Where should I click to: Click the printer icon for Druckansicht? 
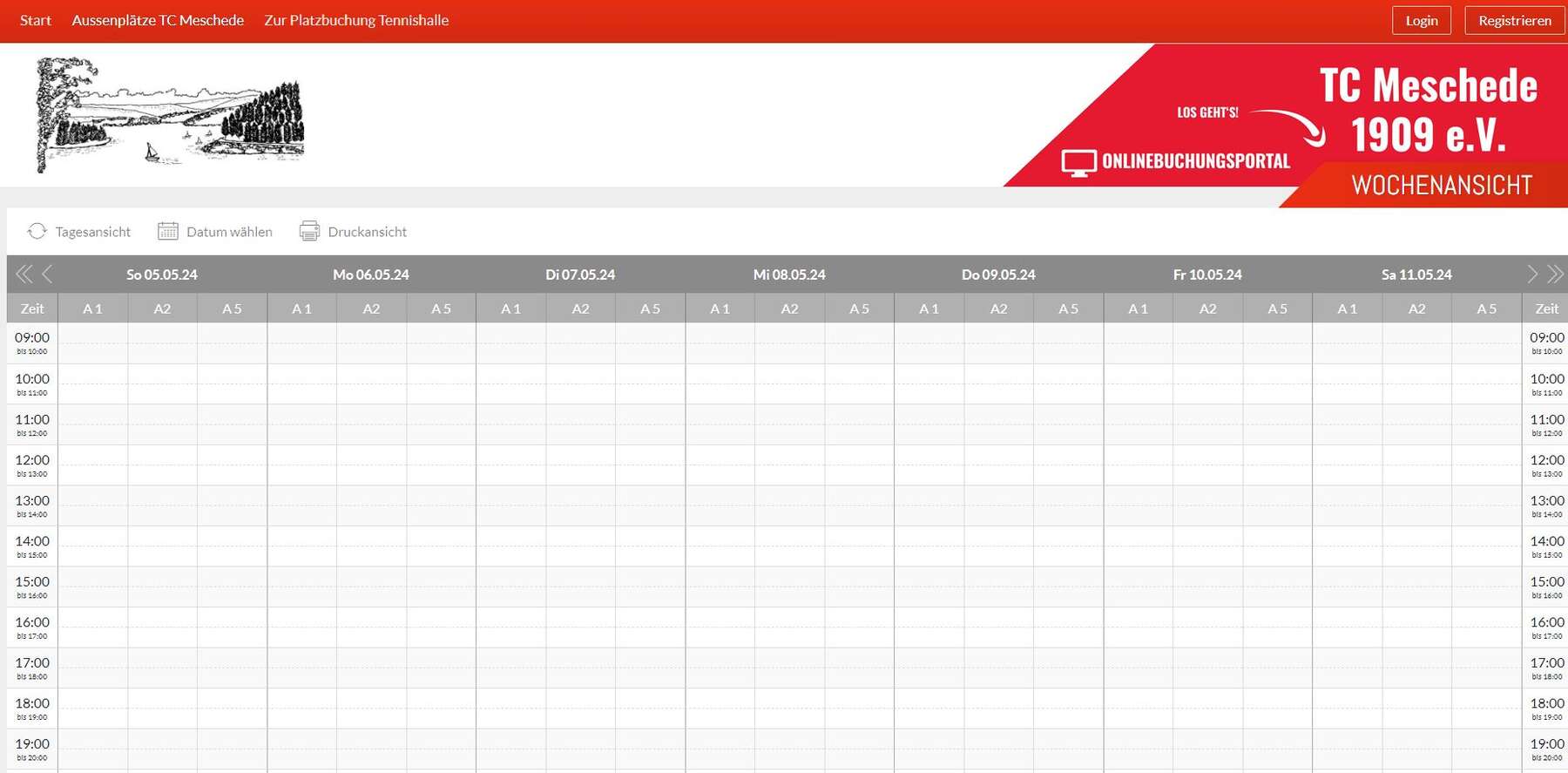[x=309, y=231]
